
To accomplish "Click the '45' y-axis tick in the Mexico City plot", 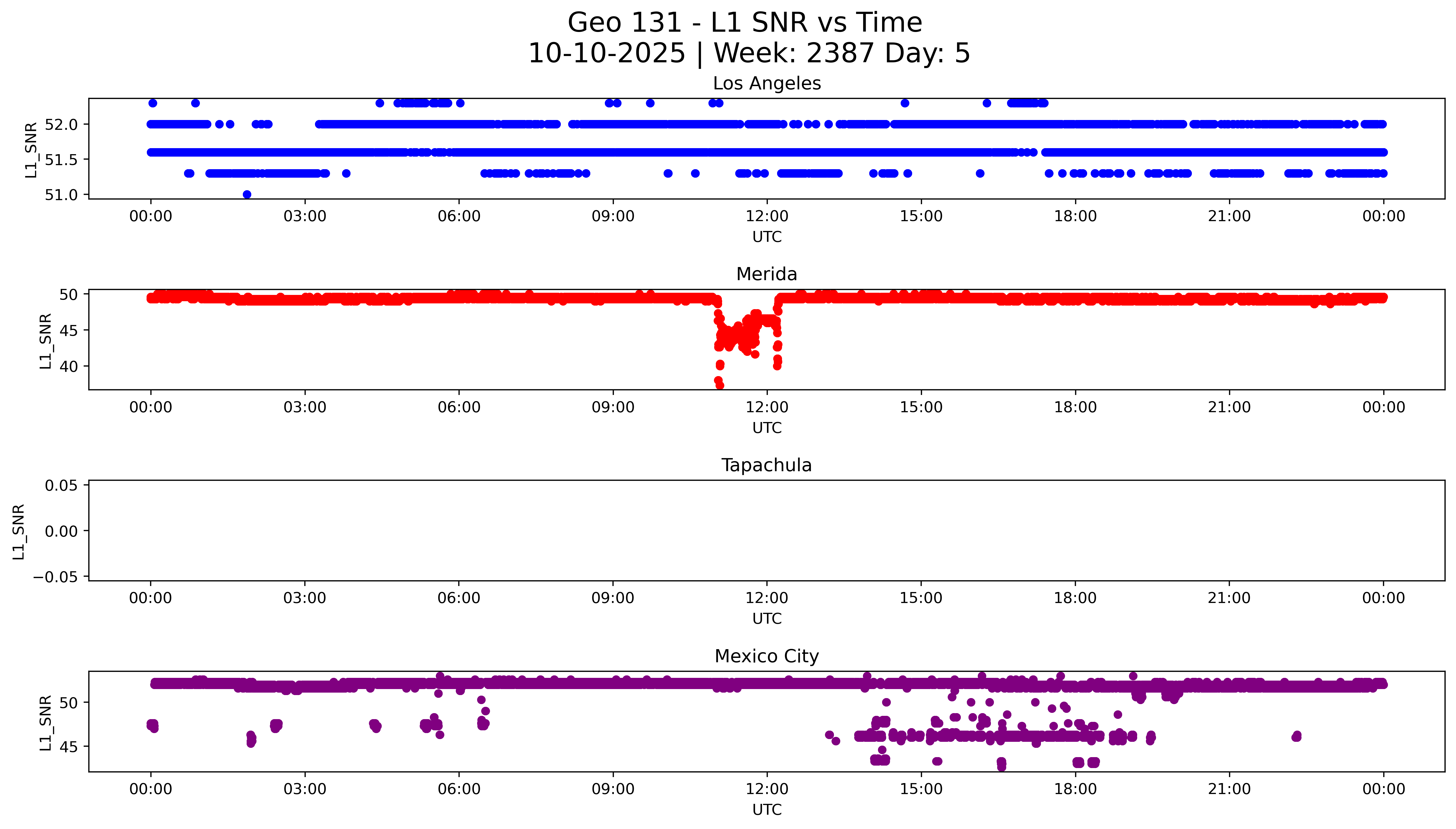I will [x=68, y=746].
